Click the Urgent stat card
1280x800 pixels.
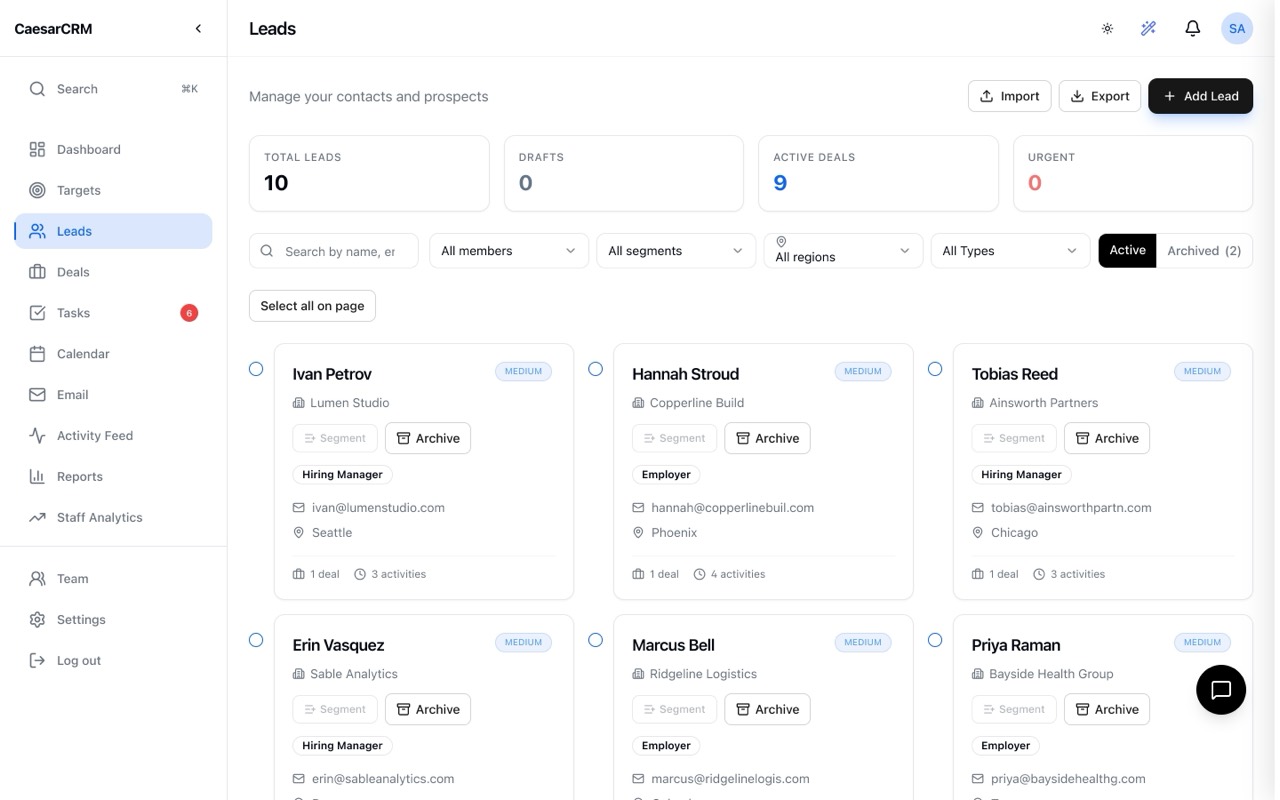click(1133, 173)
